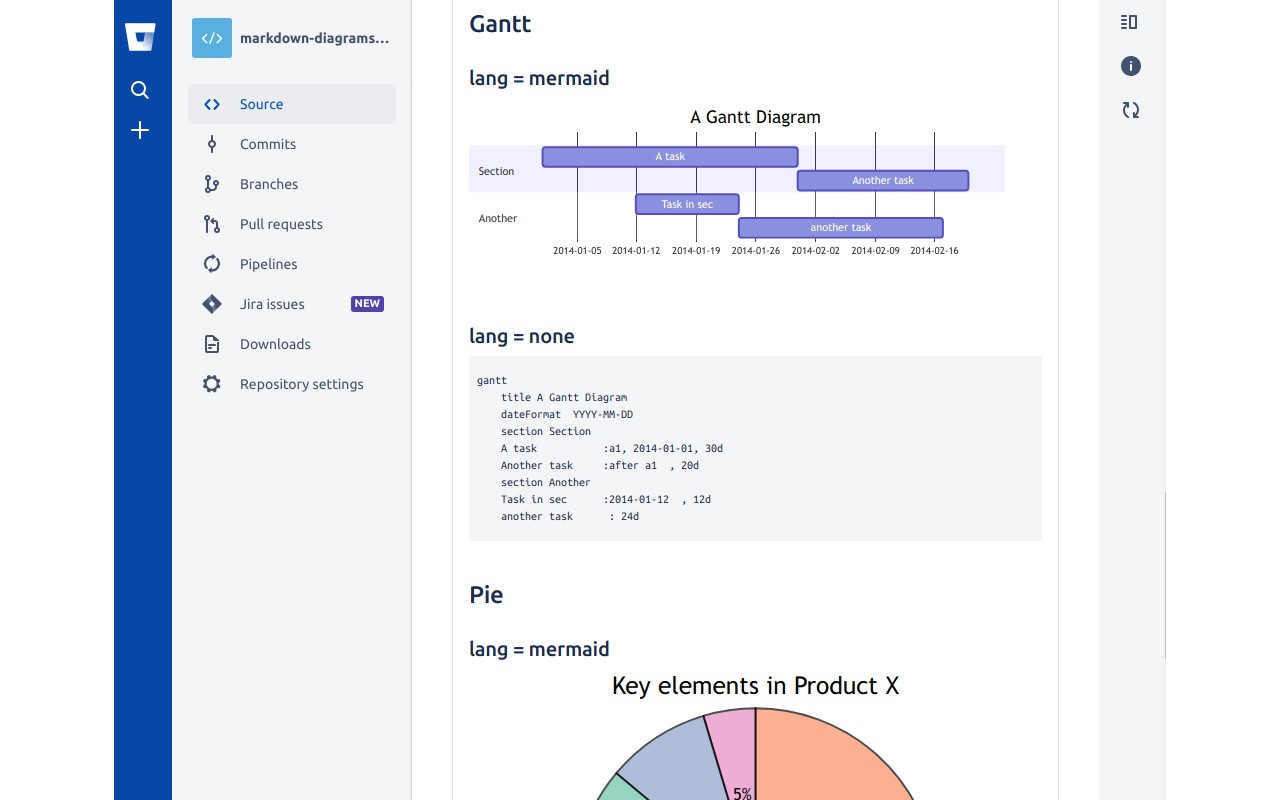The image size is (1280, 800).
Task: Click the 'A Gantt Diagram' chart title
Action: click(x=755, y=117)
